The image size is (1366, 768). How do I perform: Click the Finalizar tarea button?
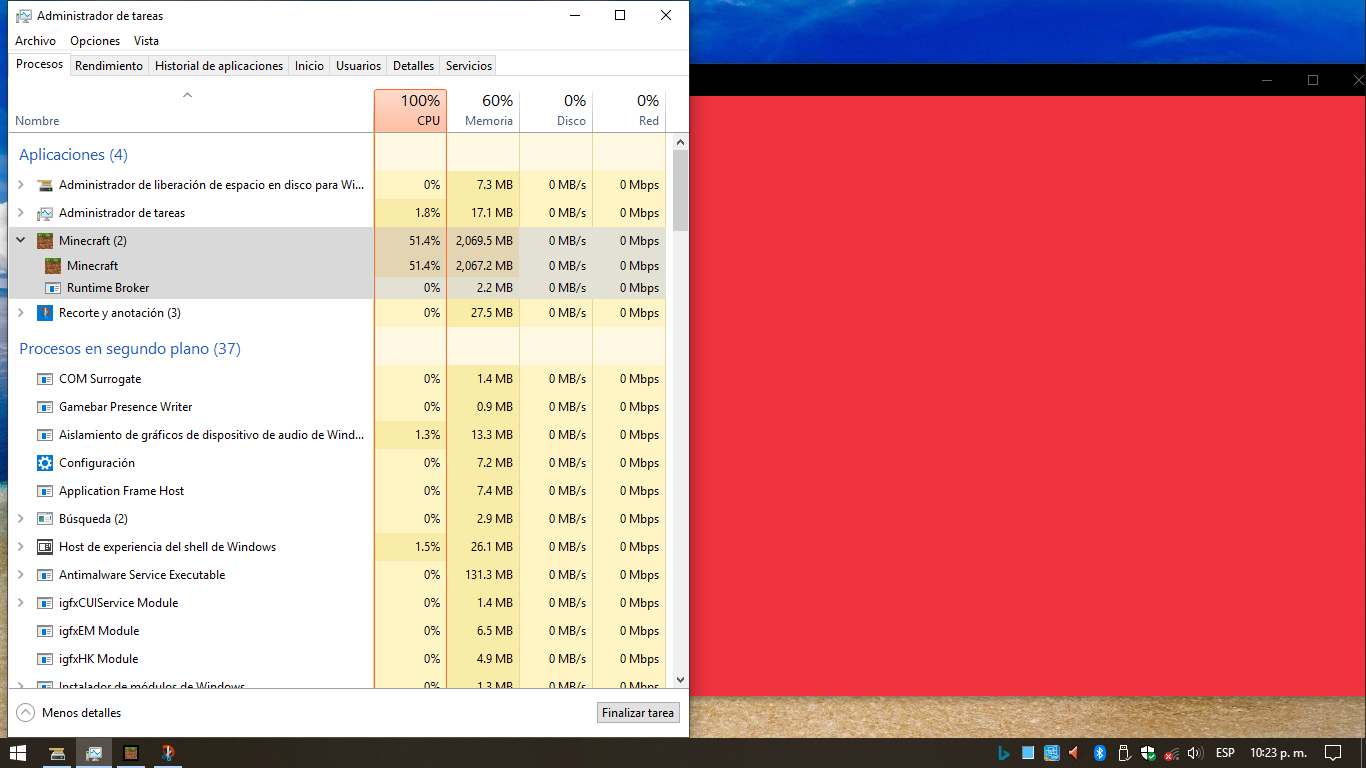(x=638, y=713)
